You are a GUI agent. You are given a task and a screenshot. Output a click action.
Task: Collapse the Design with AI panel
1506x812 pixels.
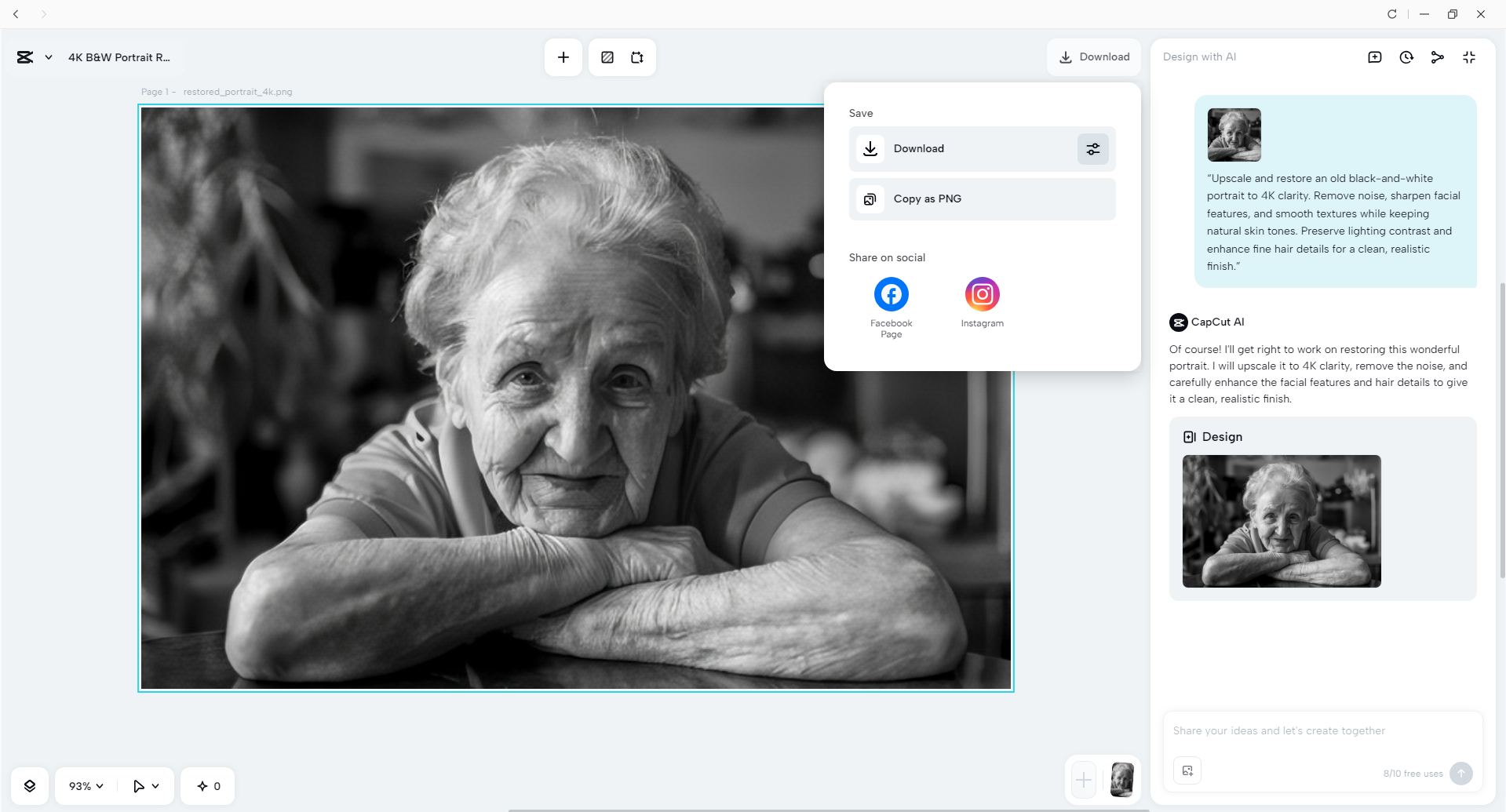pyautogui.click(x=1469, y=57)
